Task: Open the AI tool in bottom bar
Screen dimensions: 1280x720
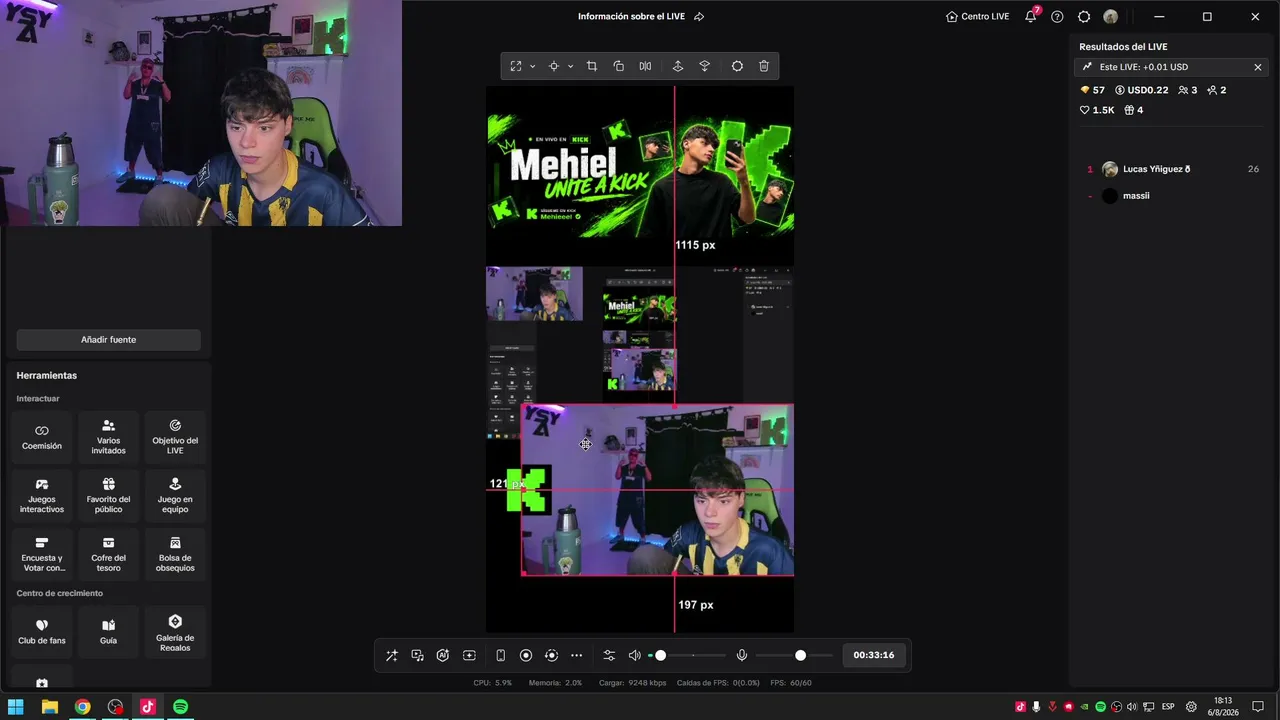Action: tap(443, 655)
